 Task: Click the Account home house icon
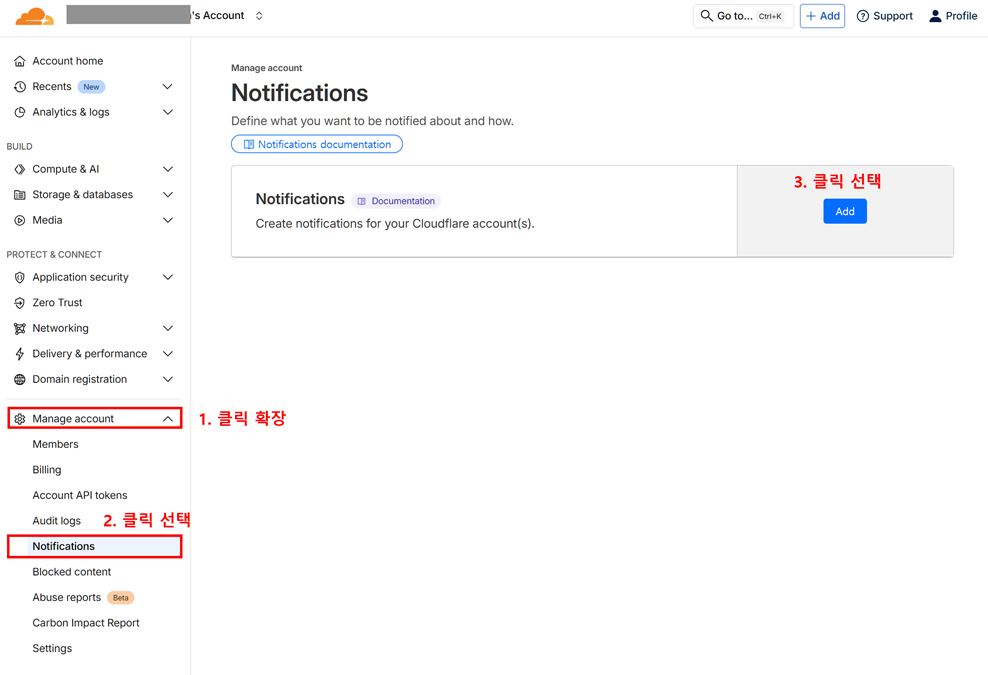20,61
